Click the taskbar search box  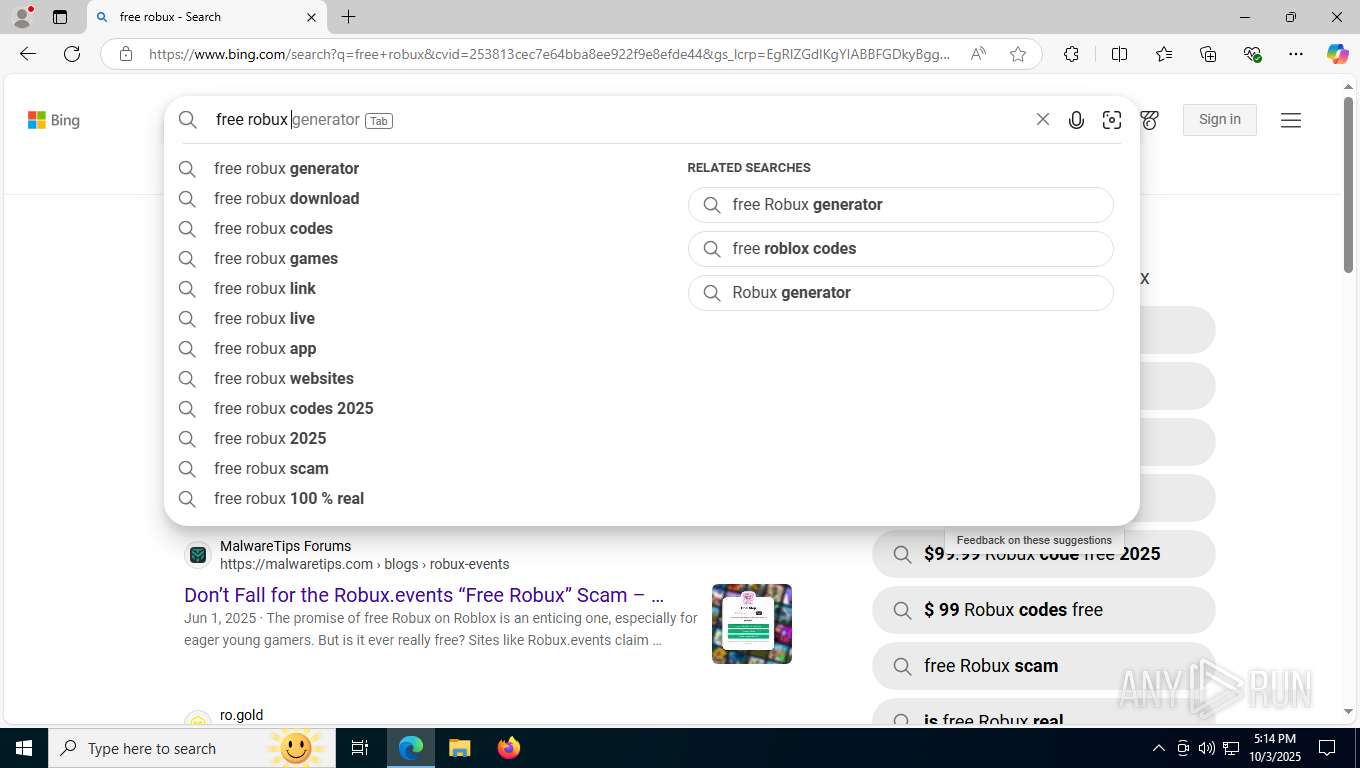pos(193,748)
